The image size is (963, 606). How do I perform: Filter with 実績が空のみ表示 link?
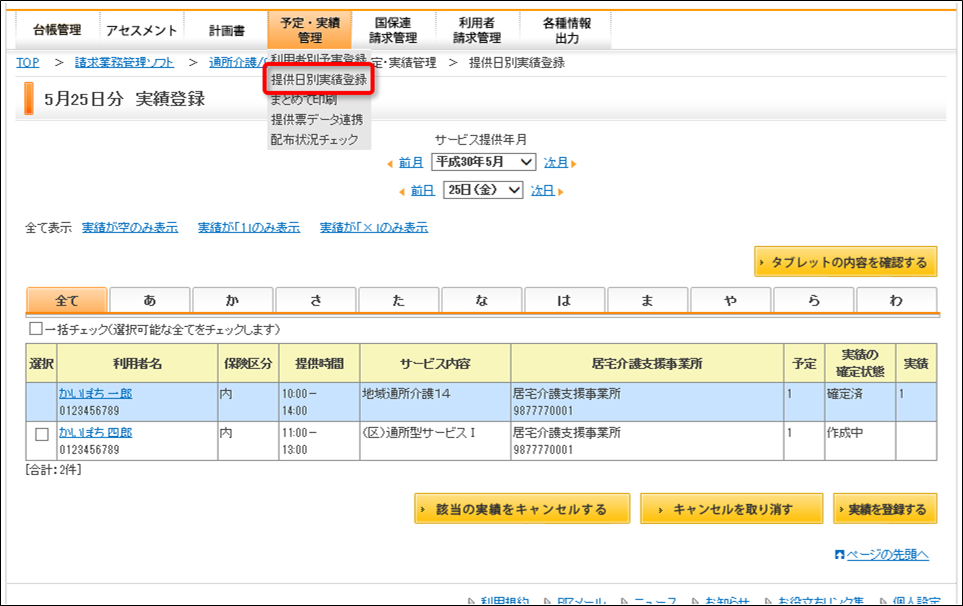pos(130,228)
